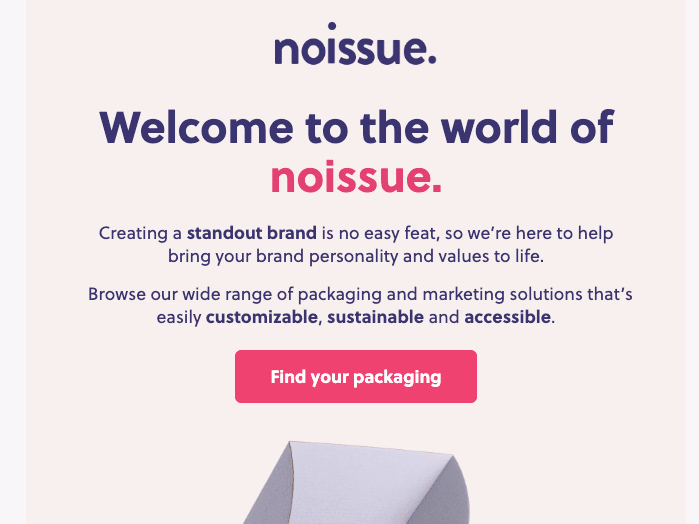The image size is (699, 524).
Task: Select the bold word accessible
Action: [507, 318]
